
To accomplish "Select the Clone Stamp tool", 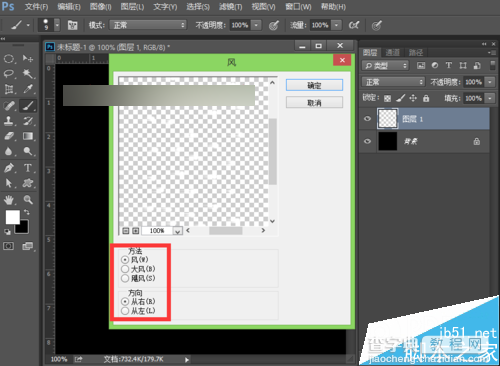I will (x=9, y=121).
